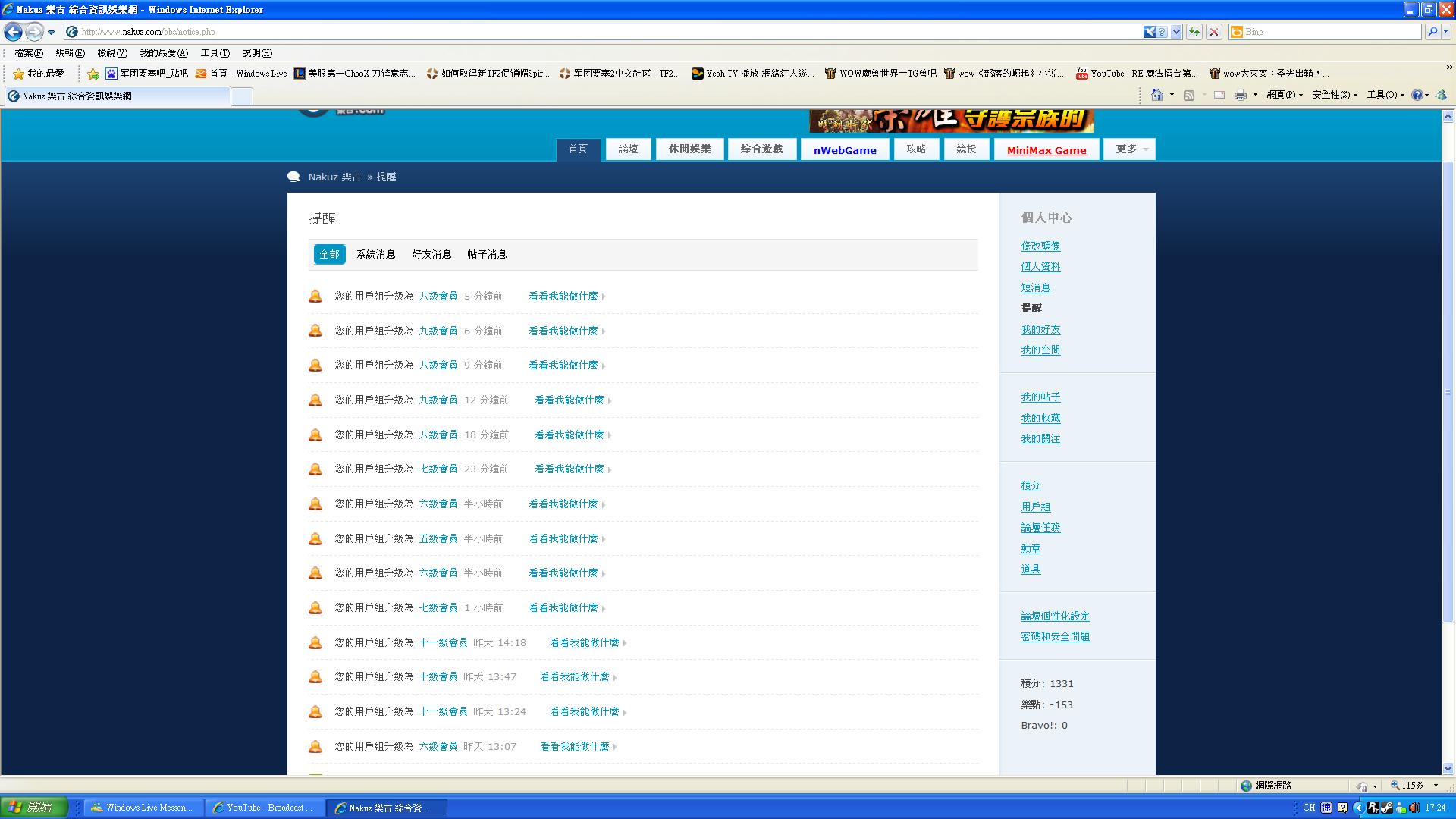The height and width of the screenshot is (819, 1456).
Task: Click the Home page icon in command bar
Action: point(1156,95)
